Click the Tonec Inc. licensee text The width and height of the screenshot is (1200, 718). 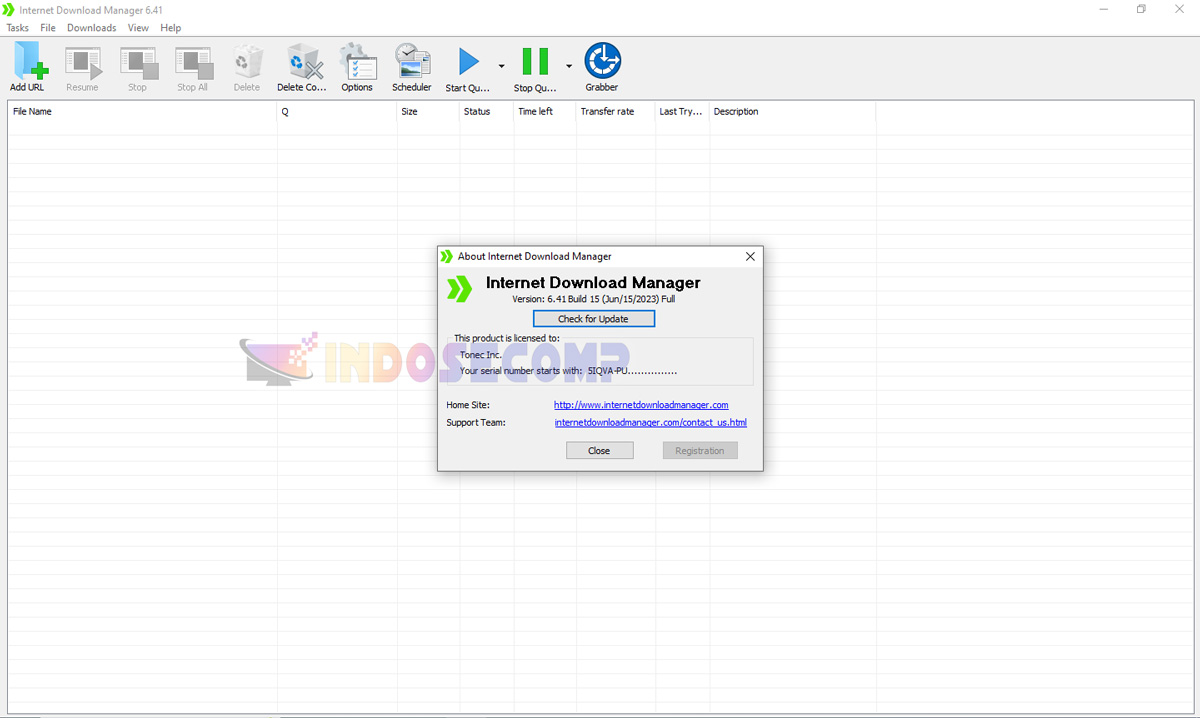tap(481, 355)
